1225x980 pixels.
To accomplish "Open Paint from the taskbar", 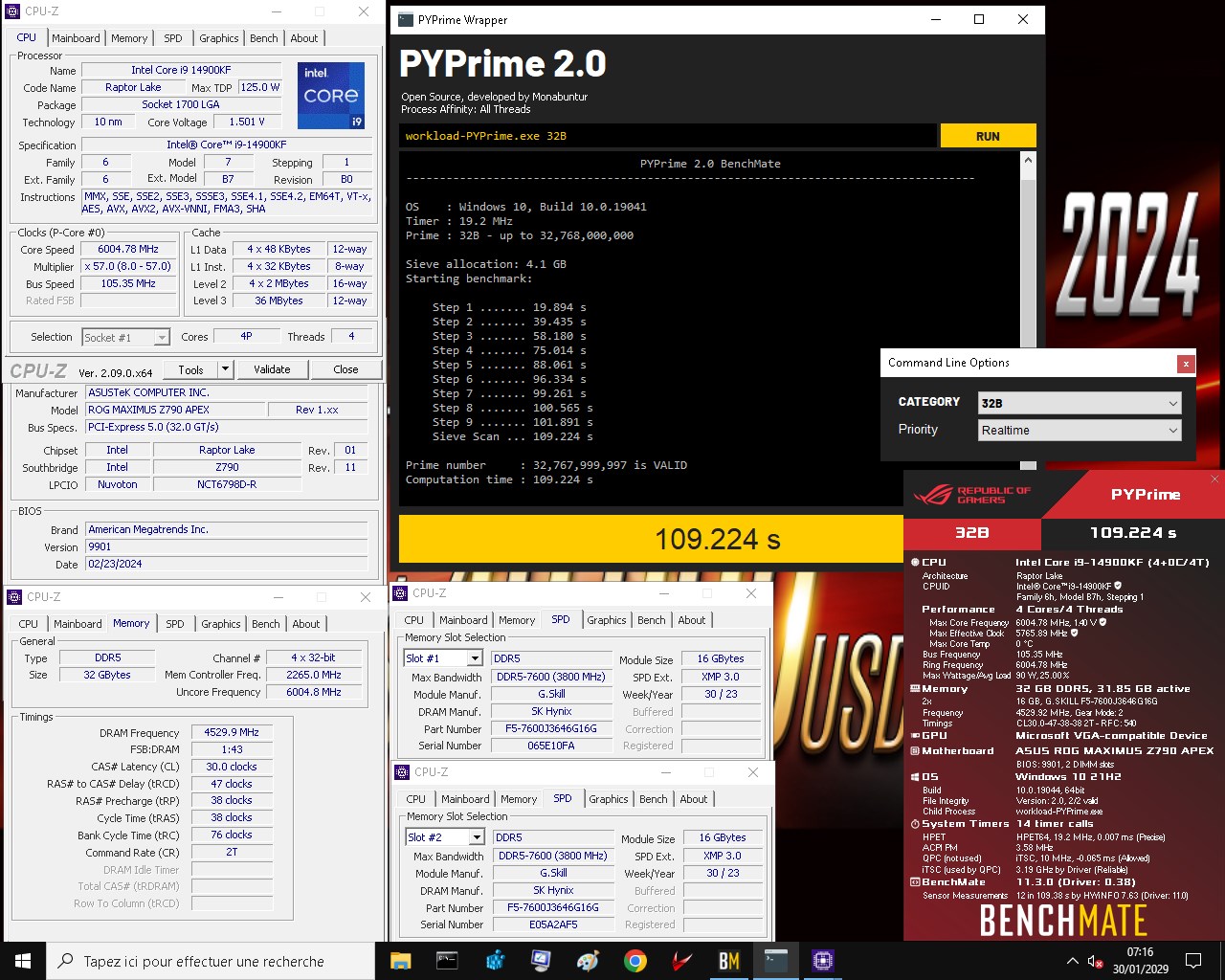I will pos(588,961).
